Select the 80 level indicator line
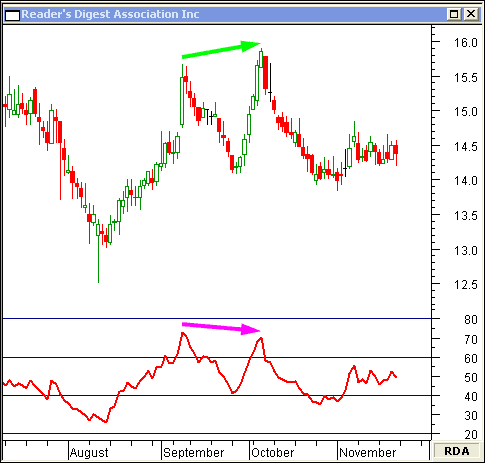The width and height of the screenshot is (485, 463). pyautogui.click(x=217, y=319)
